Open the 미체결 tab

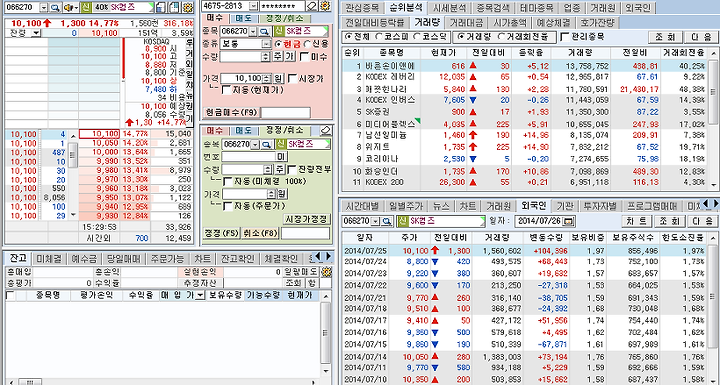(x=50, y=258)
